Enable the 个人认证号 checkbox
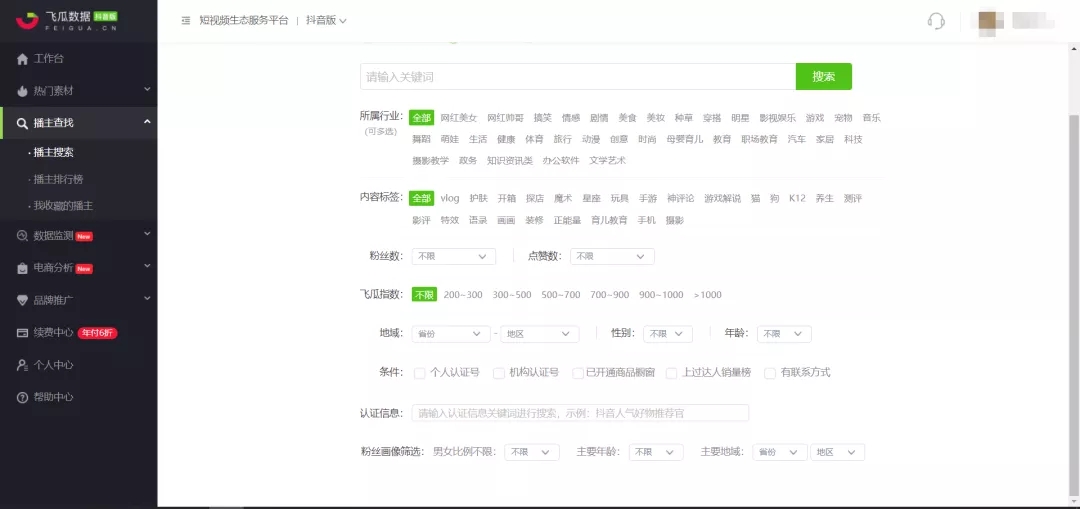Screen dimensions: 1080x509 [x=420, y=373]
